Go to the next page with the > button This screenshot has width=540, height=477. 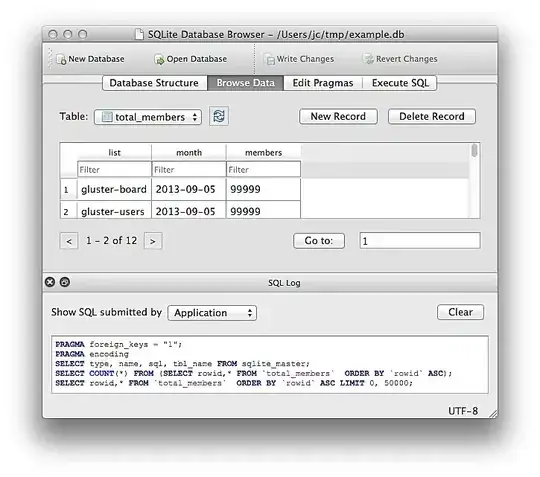(x=153, y=241)
